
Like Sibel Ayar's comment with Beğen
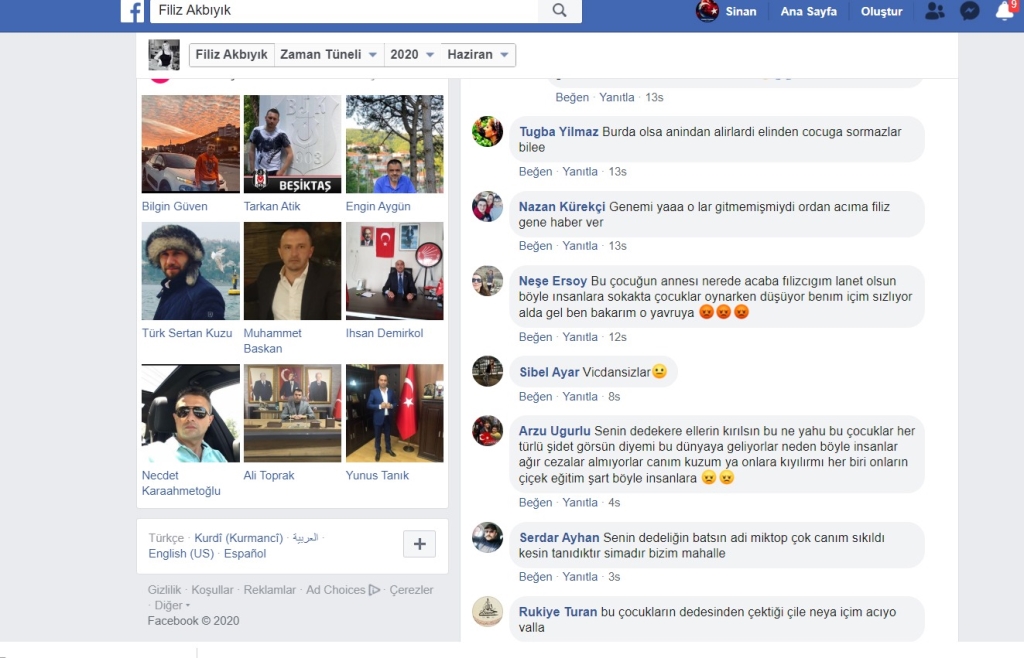coord(535,397)
